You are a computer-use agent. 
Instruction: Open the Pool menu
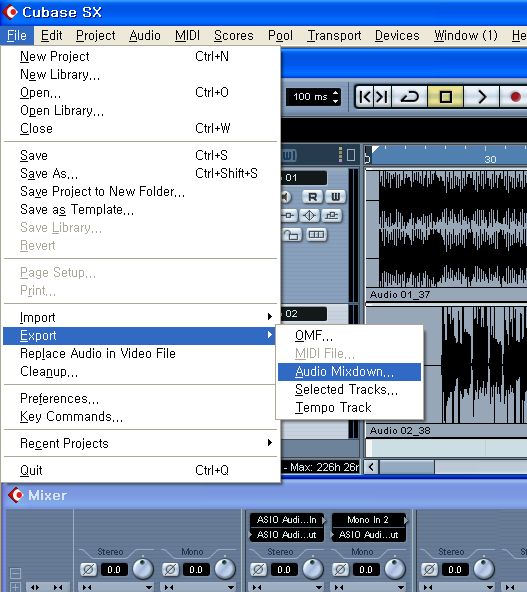pos(280,35)
